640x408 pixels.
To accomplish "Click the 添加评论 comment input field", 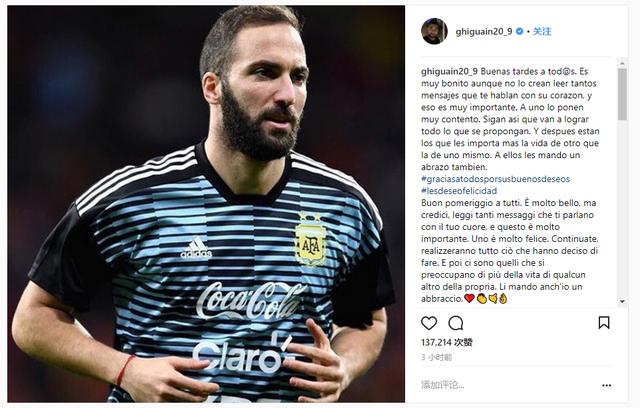I will (x=506, y=385).
